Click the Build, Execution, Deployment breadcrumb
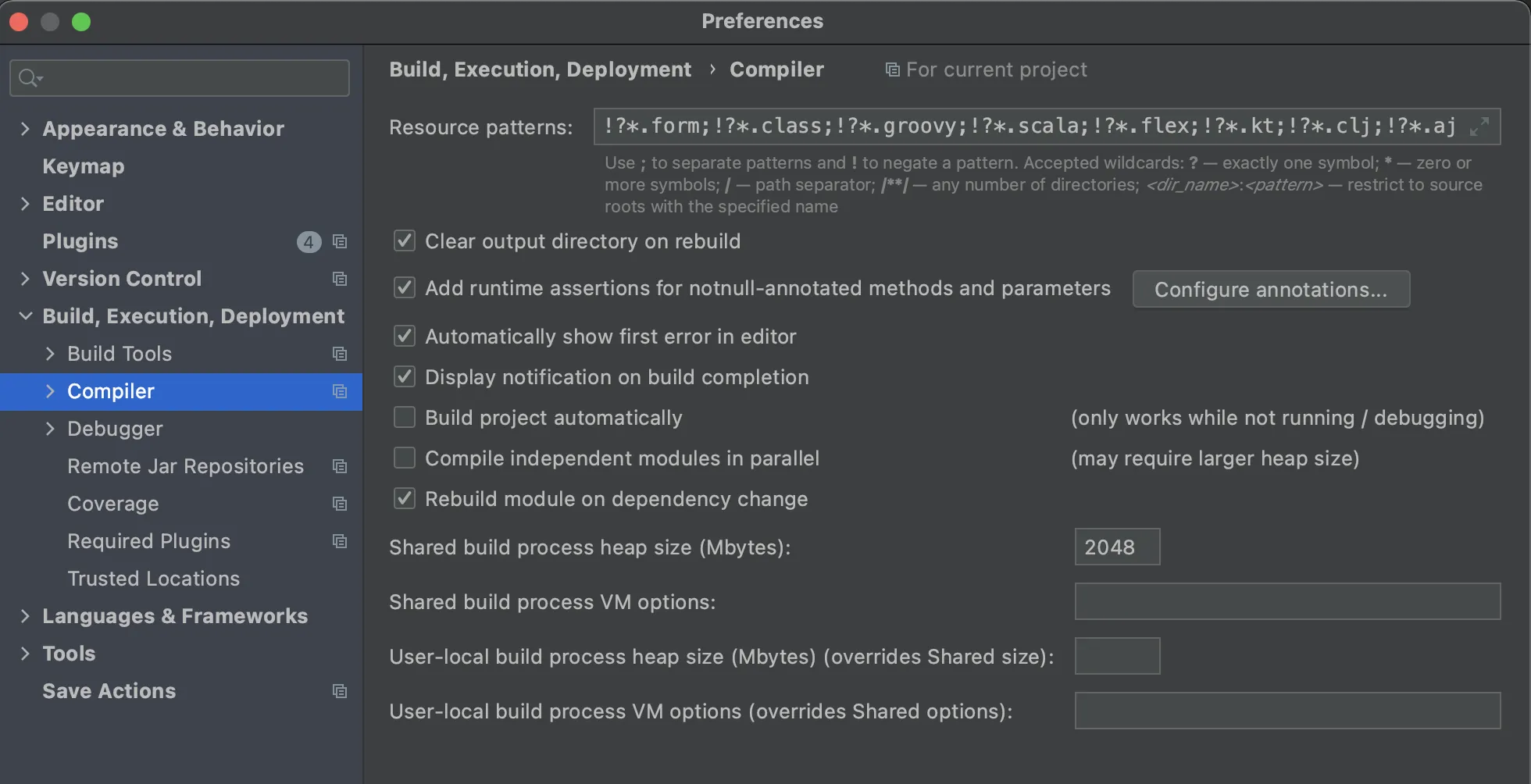 pyautogui.click(x=540, y=69)
